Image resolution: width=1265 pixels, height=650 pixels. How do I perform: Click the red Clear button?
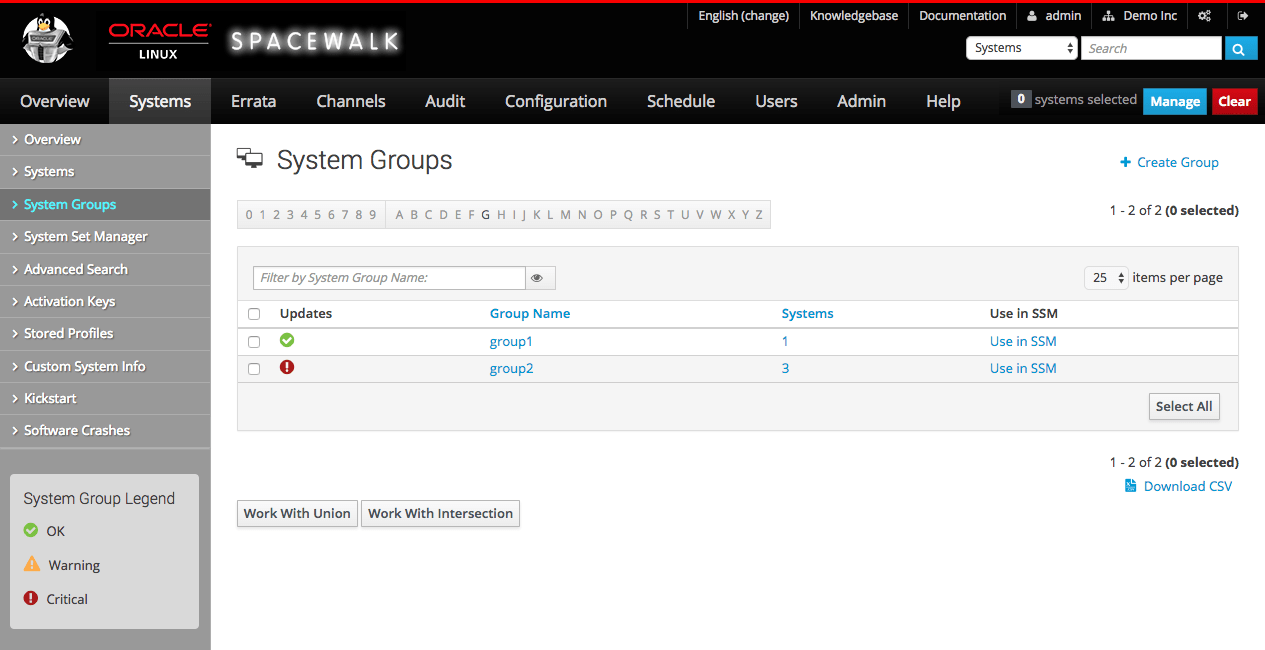click(x=1235, y=101)
